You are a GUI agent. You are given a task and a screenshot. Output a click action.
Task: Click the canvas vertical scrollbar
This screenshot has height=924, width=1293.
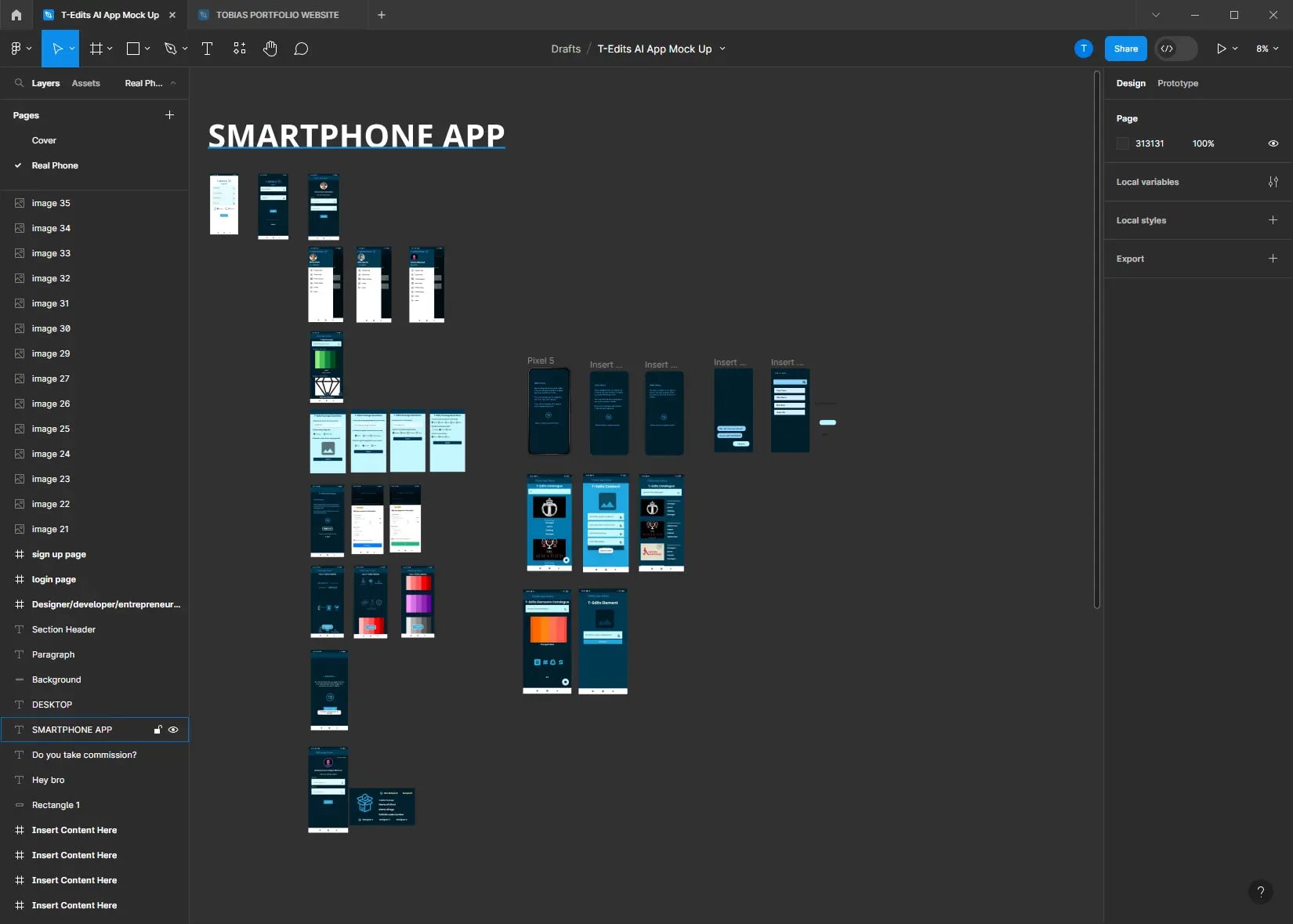1096,339
